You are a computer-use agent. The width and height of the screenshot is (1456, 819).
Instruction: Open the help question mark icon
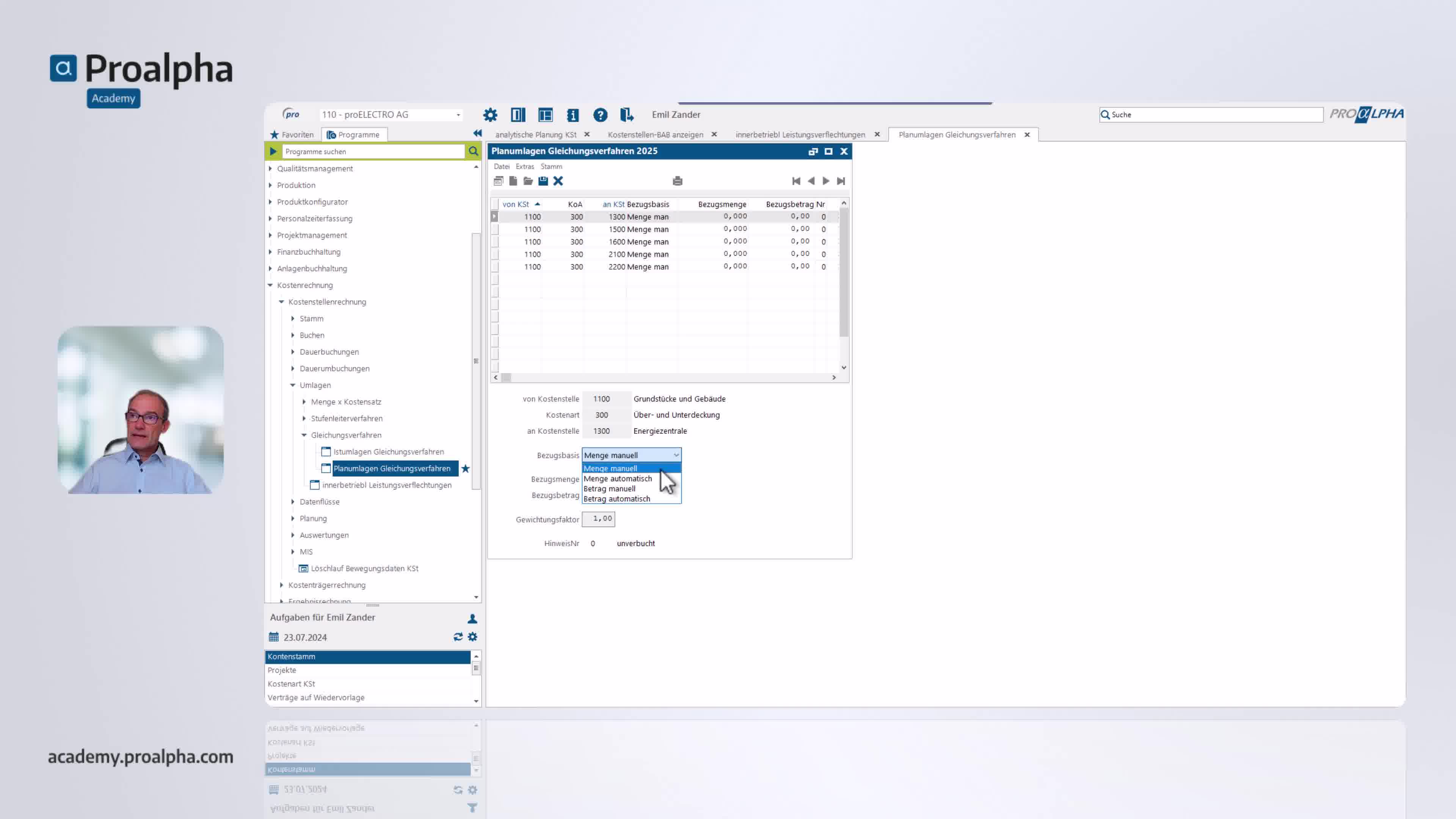tap(600, 115)
